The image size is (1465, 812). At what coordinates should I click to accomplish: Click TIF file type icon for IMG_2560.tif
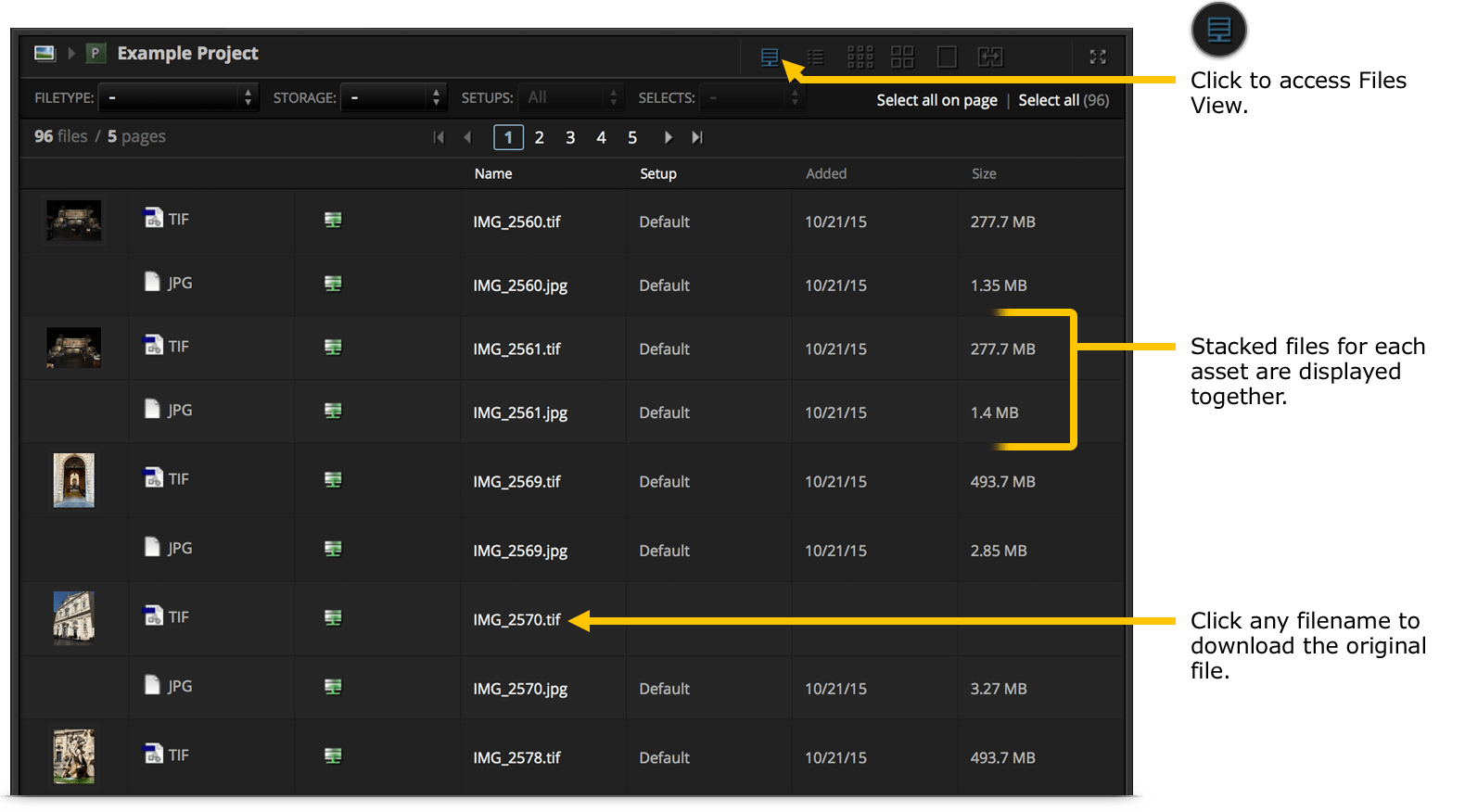point(153,218)
